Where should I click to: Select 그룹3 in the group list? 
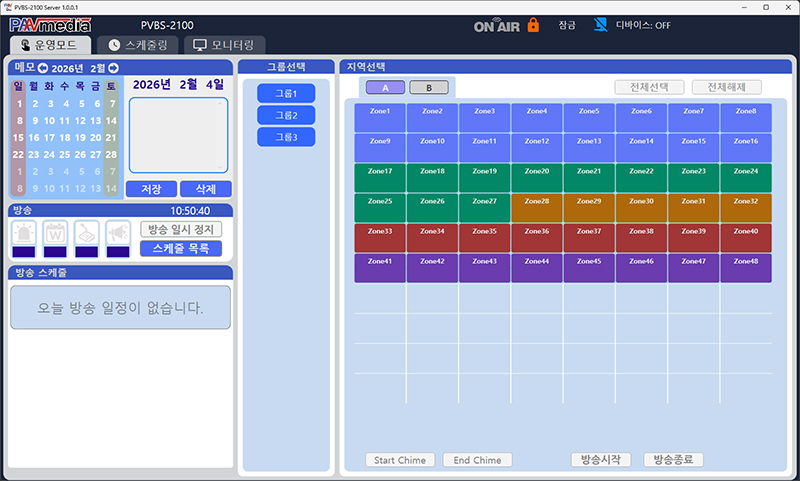[x=285, y=136]
